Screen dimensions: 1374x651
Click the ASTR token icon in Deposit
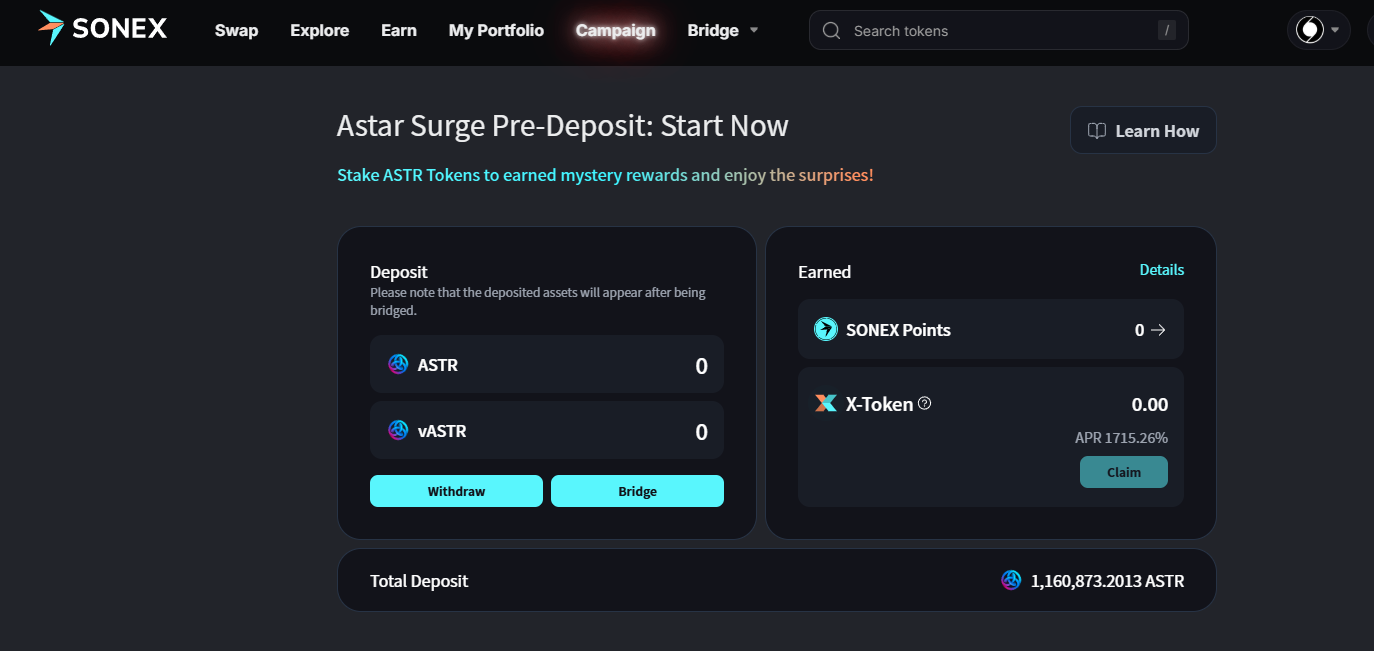pyautogui.click(x=398, y=365)
